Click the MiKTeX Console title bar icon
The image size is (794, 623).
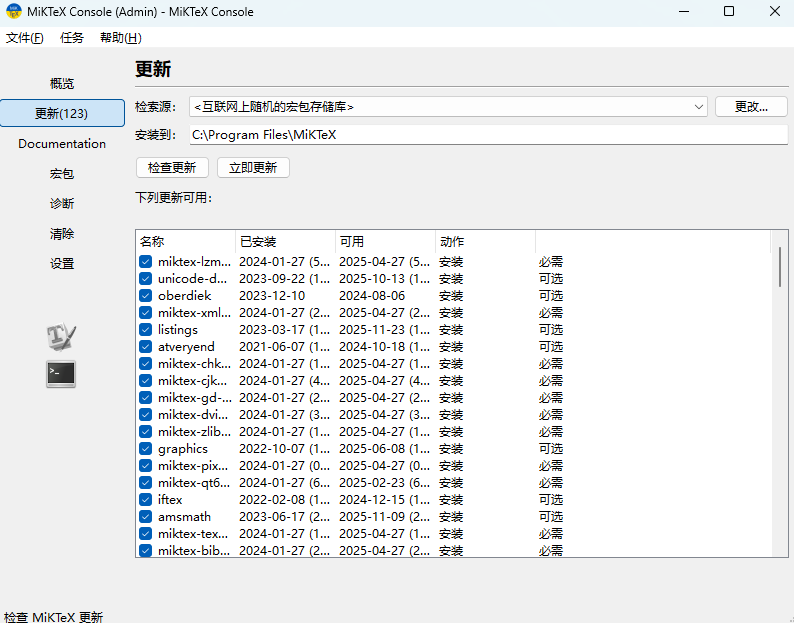pyautogui.click(x=13, y=12)
